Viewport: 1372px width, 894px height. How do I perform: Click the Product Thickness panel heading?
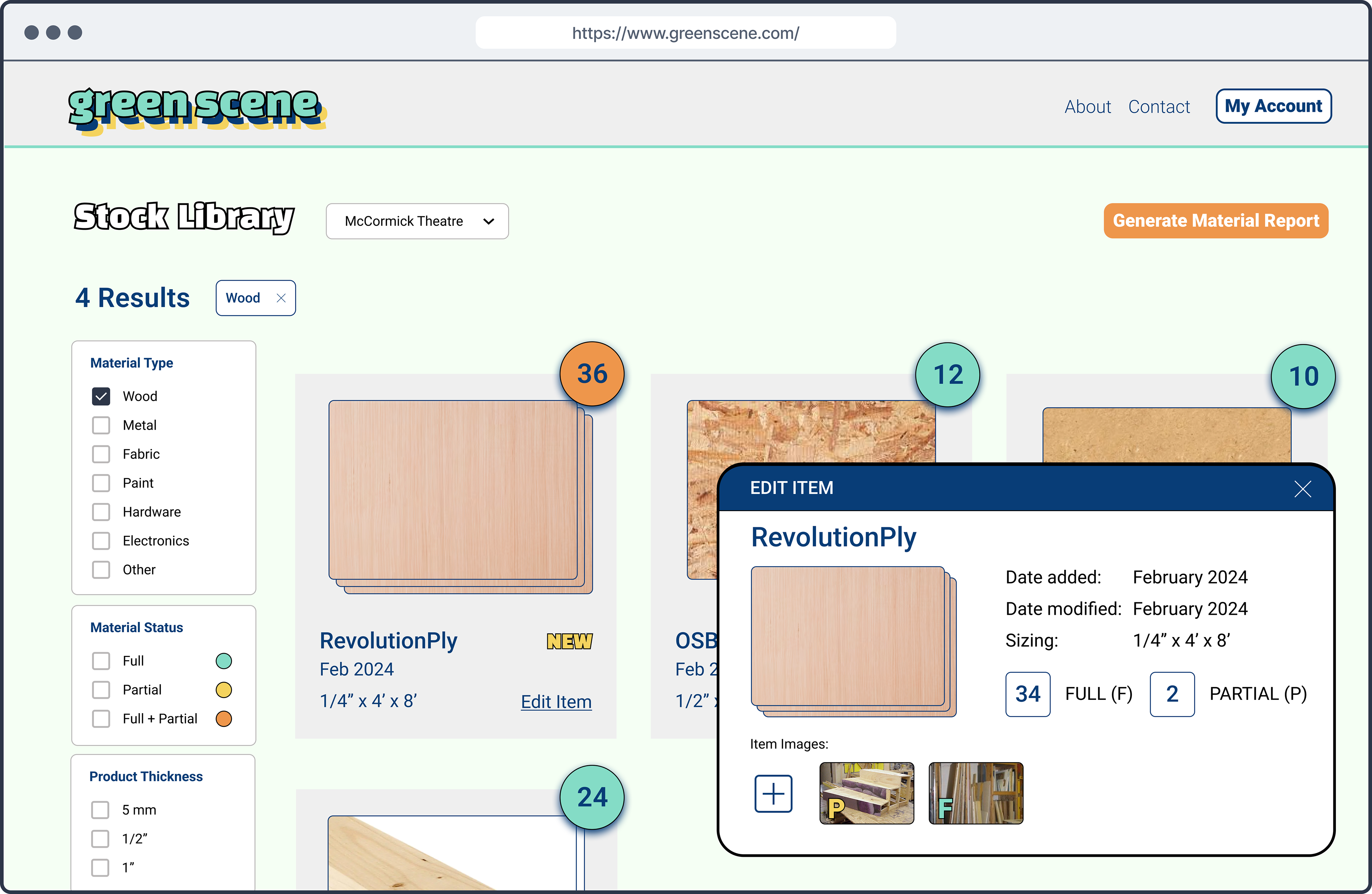[146, 777]
